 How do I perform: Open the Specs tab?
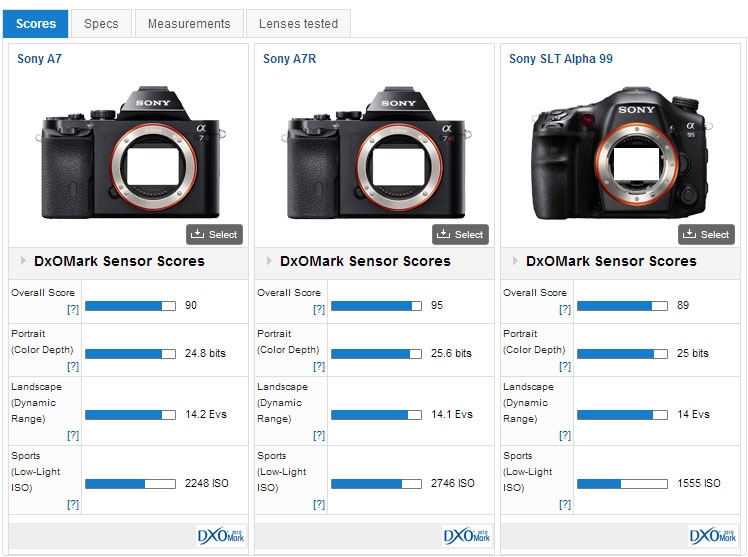coord(101,23)
